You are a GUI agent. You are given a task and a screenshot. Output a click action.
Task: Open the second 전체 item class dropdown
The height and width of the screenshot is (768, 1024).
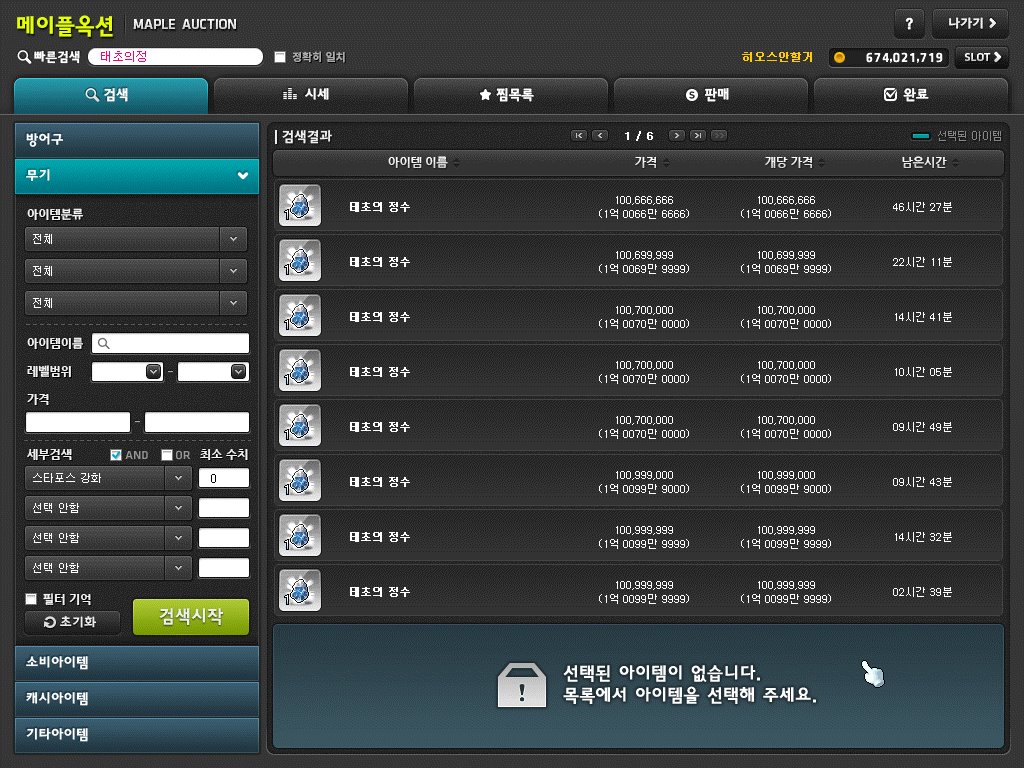pos(136,271)
